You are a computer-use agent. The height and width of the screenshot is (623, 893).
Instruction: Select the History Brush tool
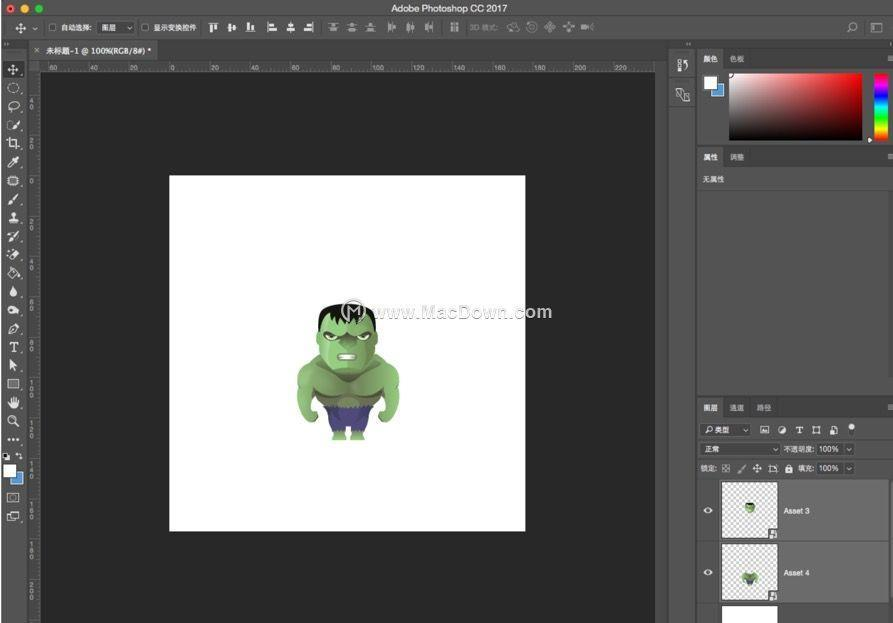13,236
